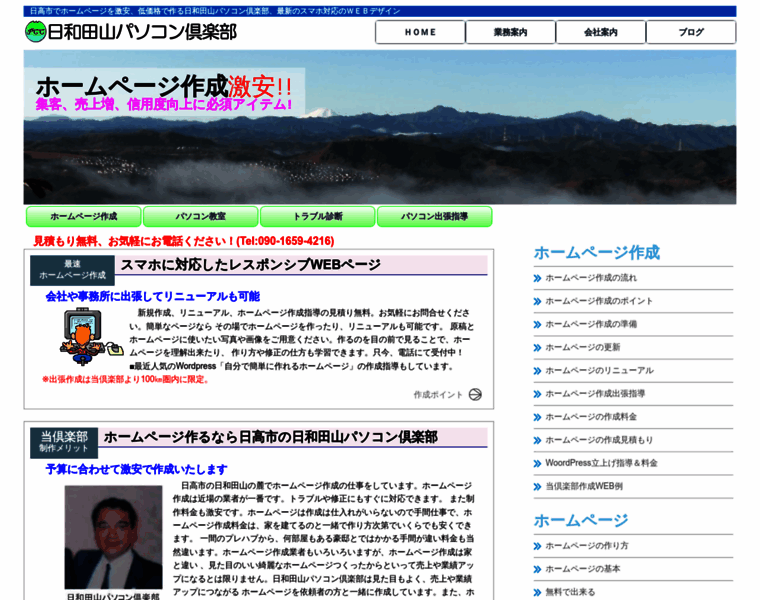Click the 作成ポイント arrow circle icon
This screenshot has width=760, height=600.
point(475,395)
